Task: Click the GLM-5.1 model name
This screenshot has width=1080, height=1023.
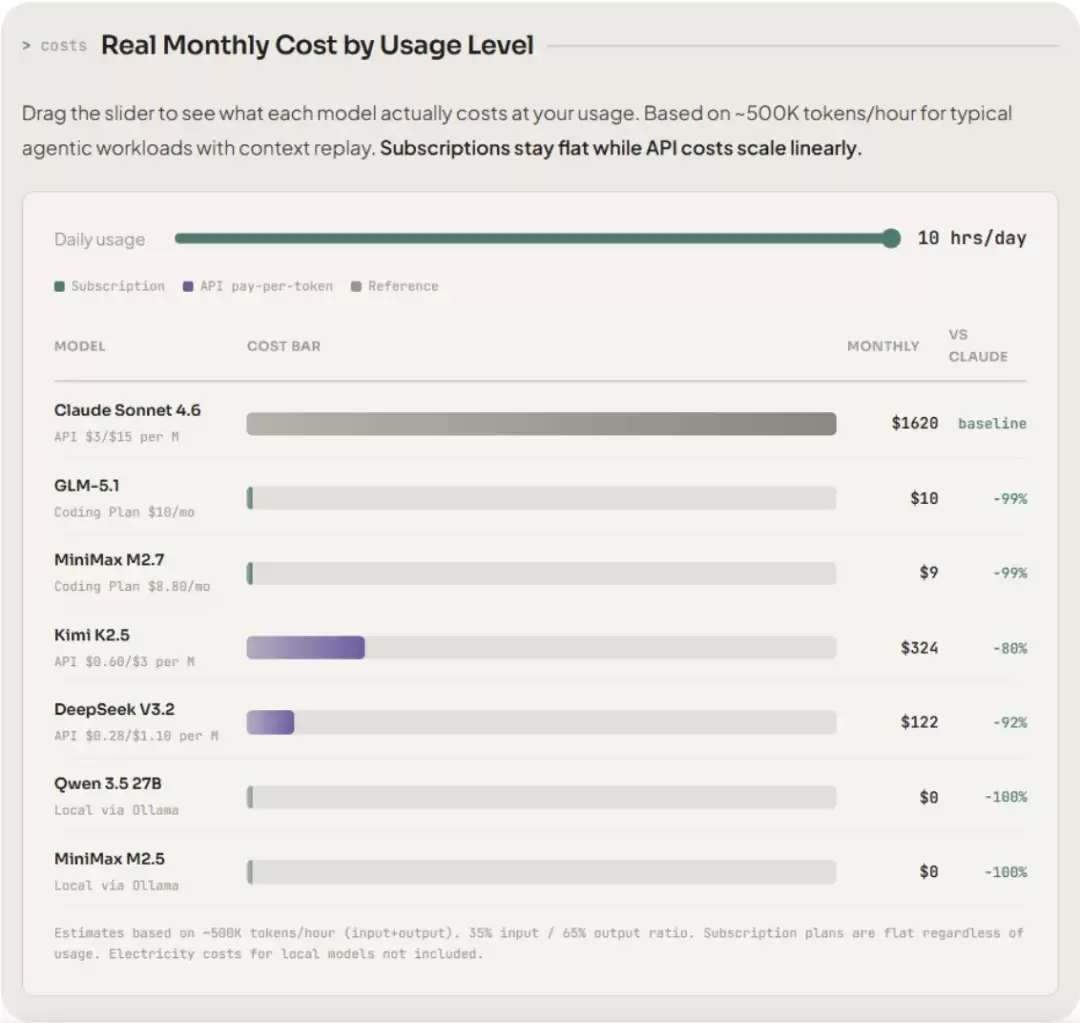Action: pyautogui.click(x=87, y=486)
